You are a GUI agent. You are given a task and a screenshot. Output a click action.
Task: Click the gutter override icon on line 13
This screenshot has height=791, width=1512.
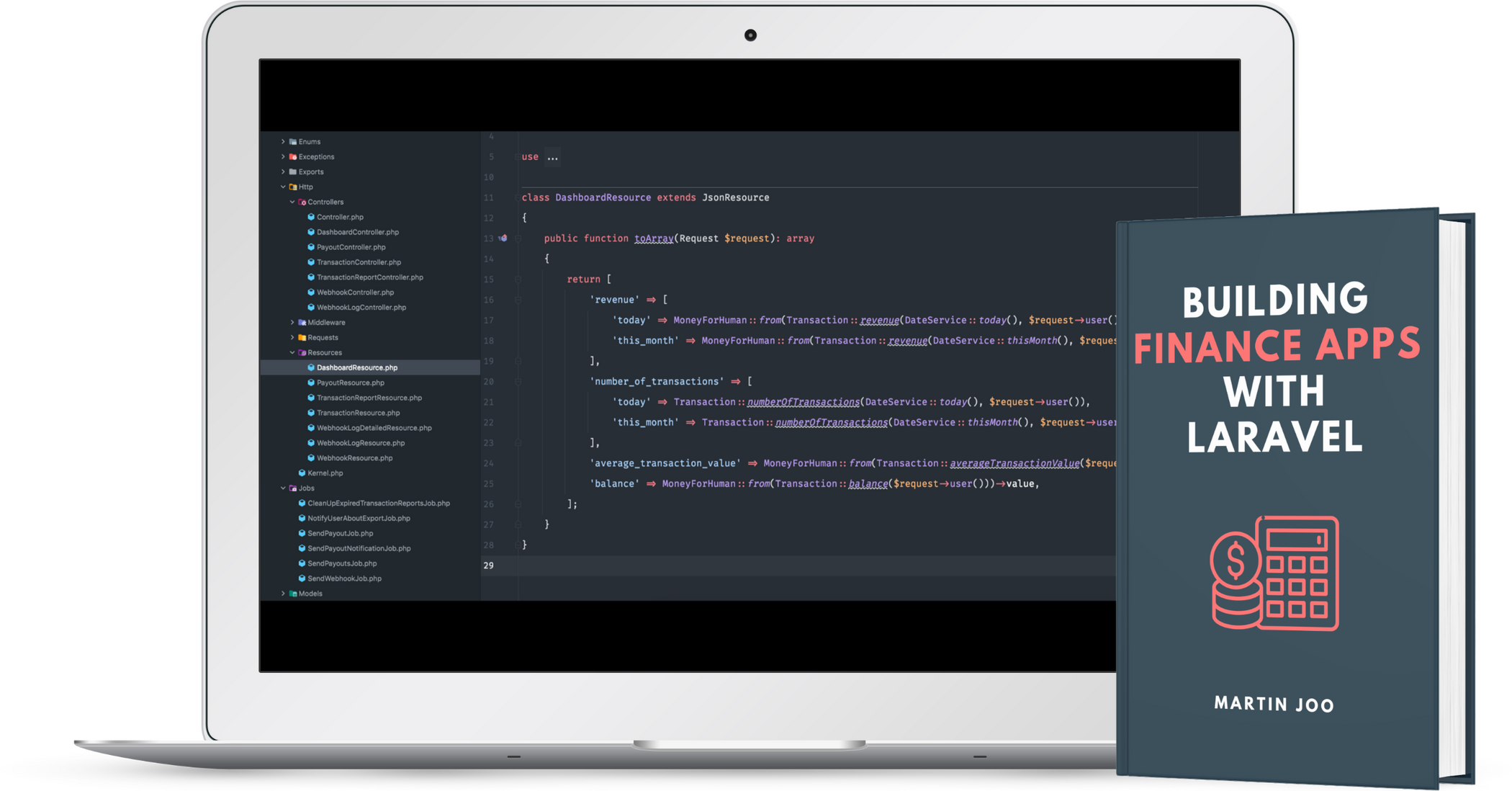503,238
